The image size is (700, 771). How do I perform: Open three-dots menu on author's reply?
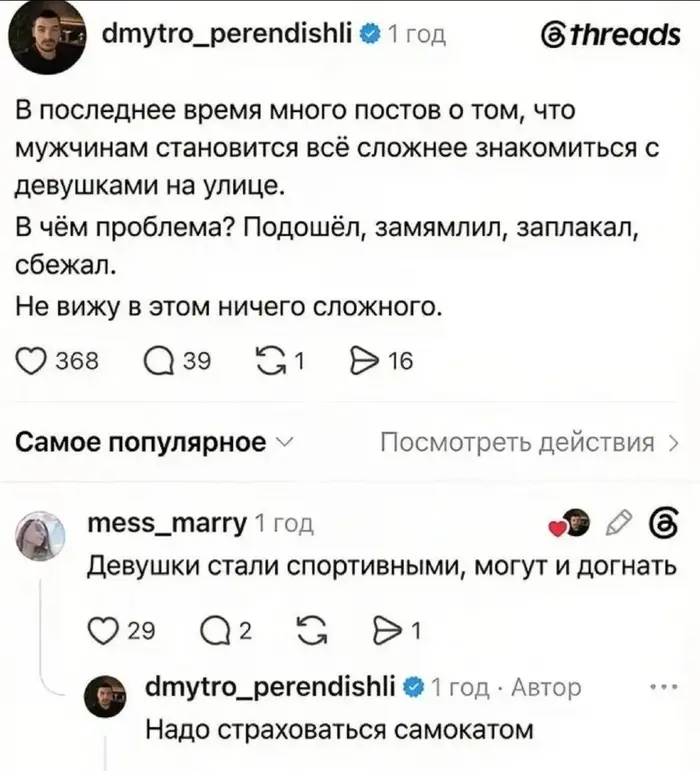pyautogui.click(x=664, y=686)
